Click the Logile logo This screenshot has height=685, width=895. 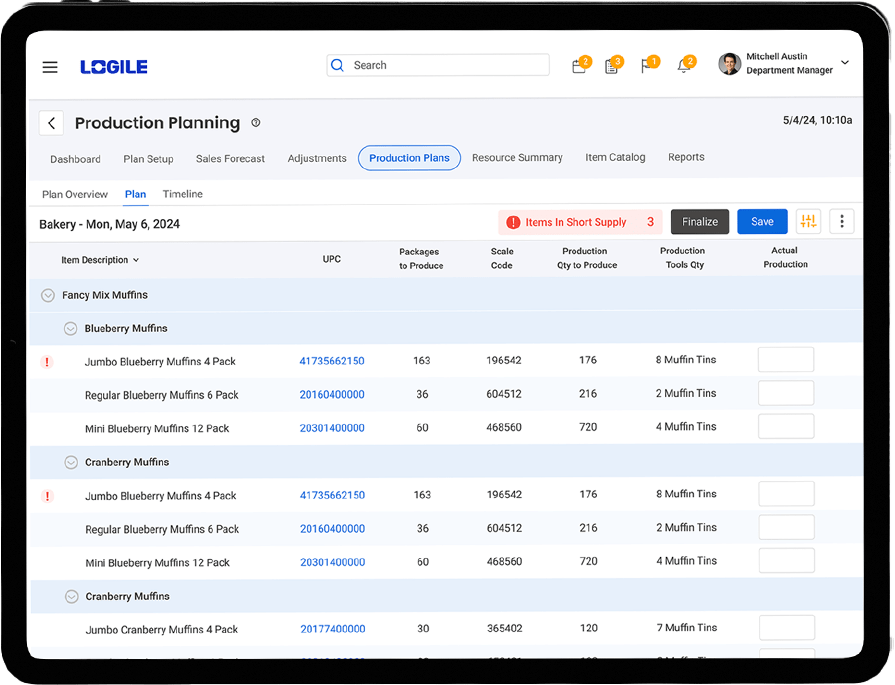114,67
